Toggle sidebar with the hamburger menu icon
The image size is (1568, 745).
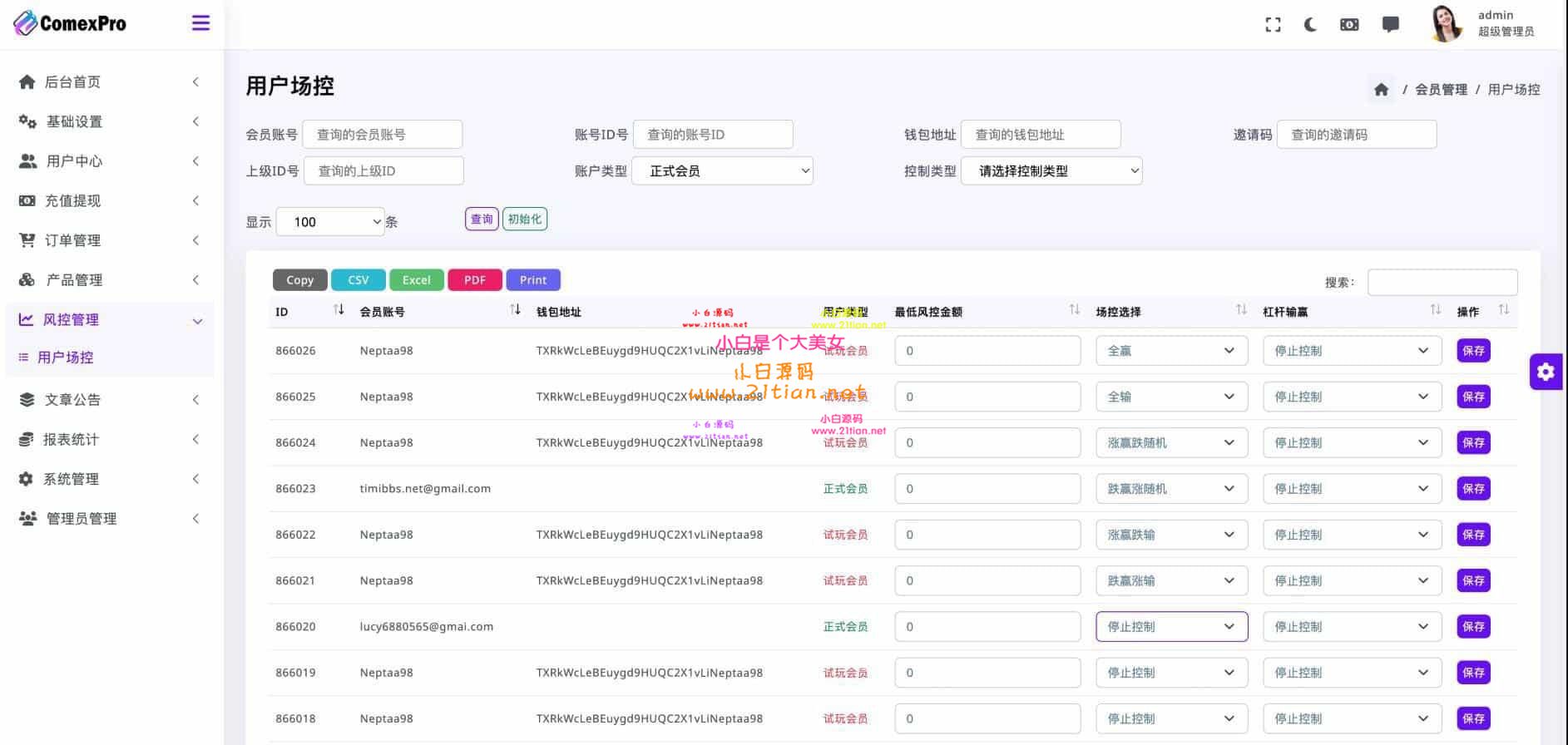point(200,22)
